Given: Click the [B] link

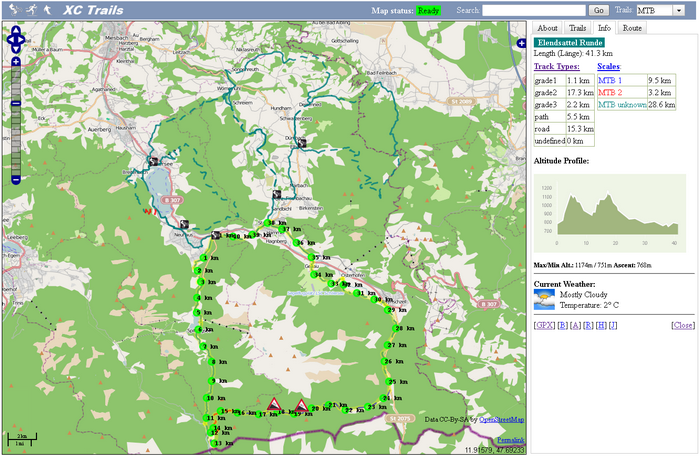Looking at the screenshot, I should [x=562, y=325].
